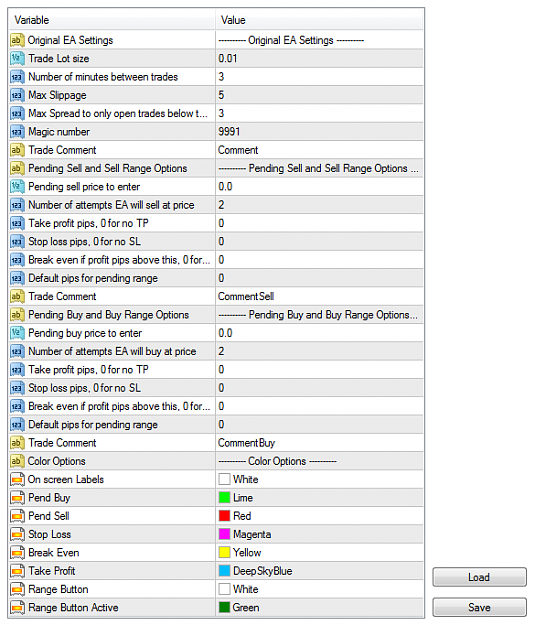Click the string icon beside Color Options
The image size is (535, 625).
(17, 461)
